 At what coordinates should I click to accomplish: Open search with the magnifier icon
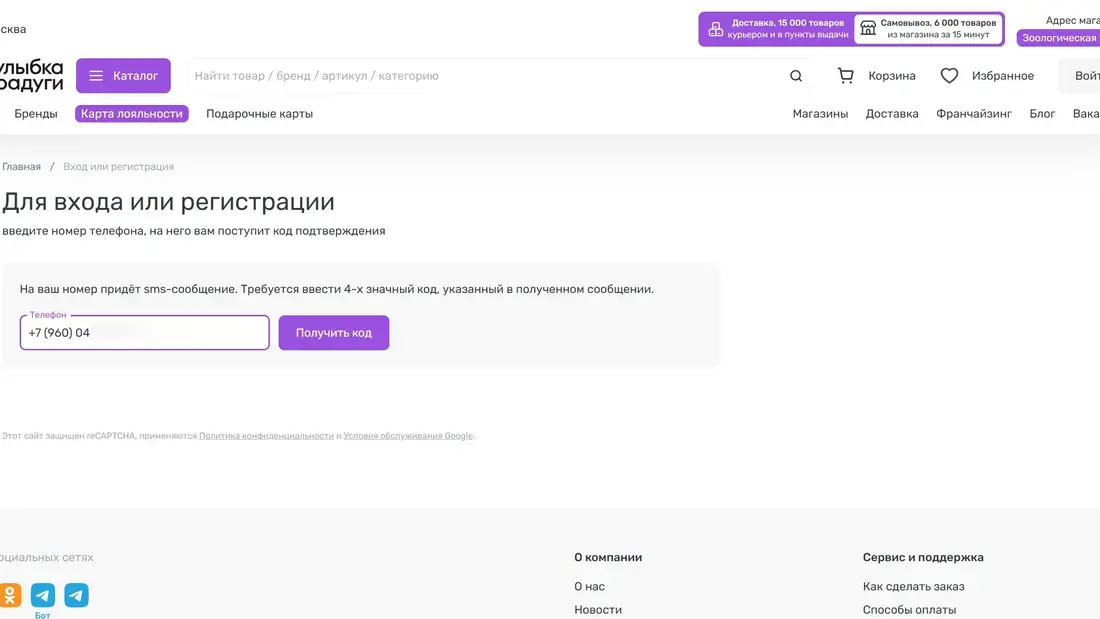tap(795, 75)
